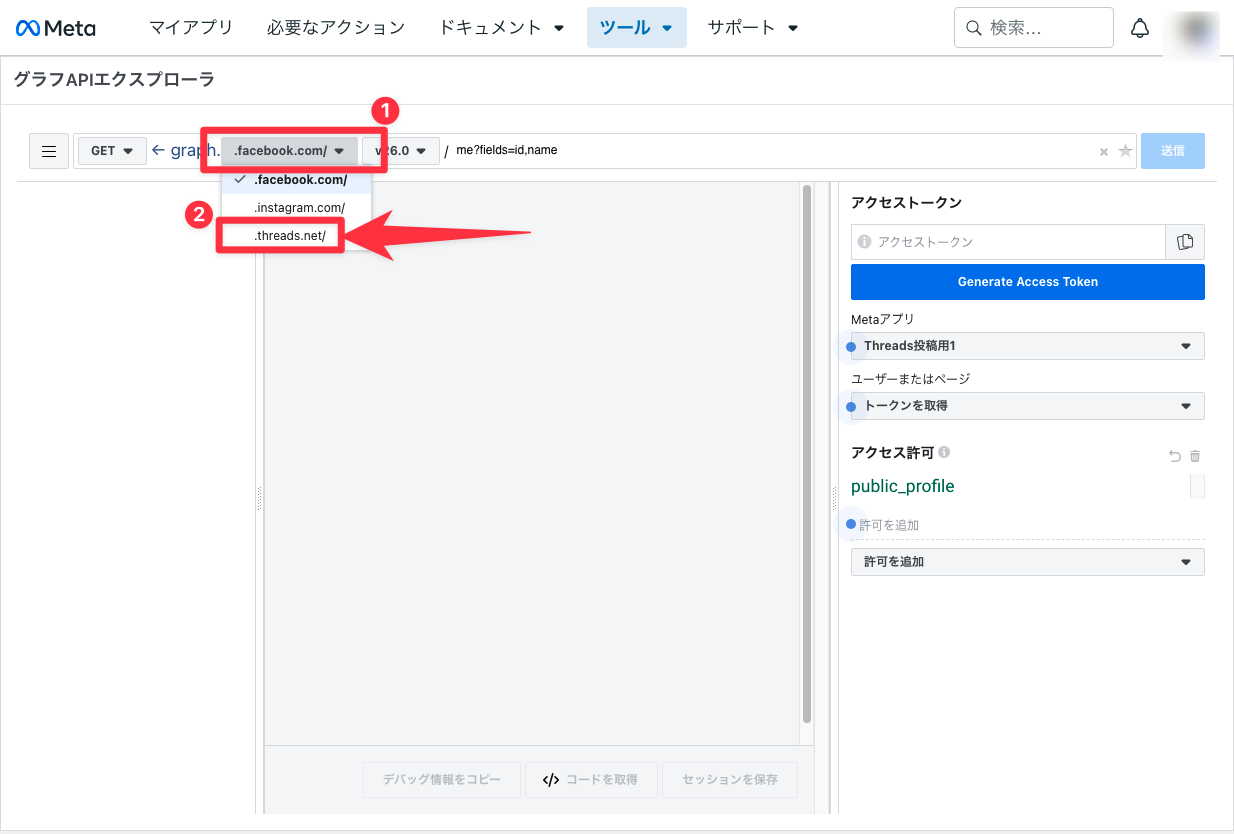Expand the サポート menu

[x=752, y=28]
